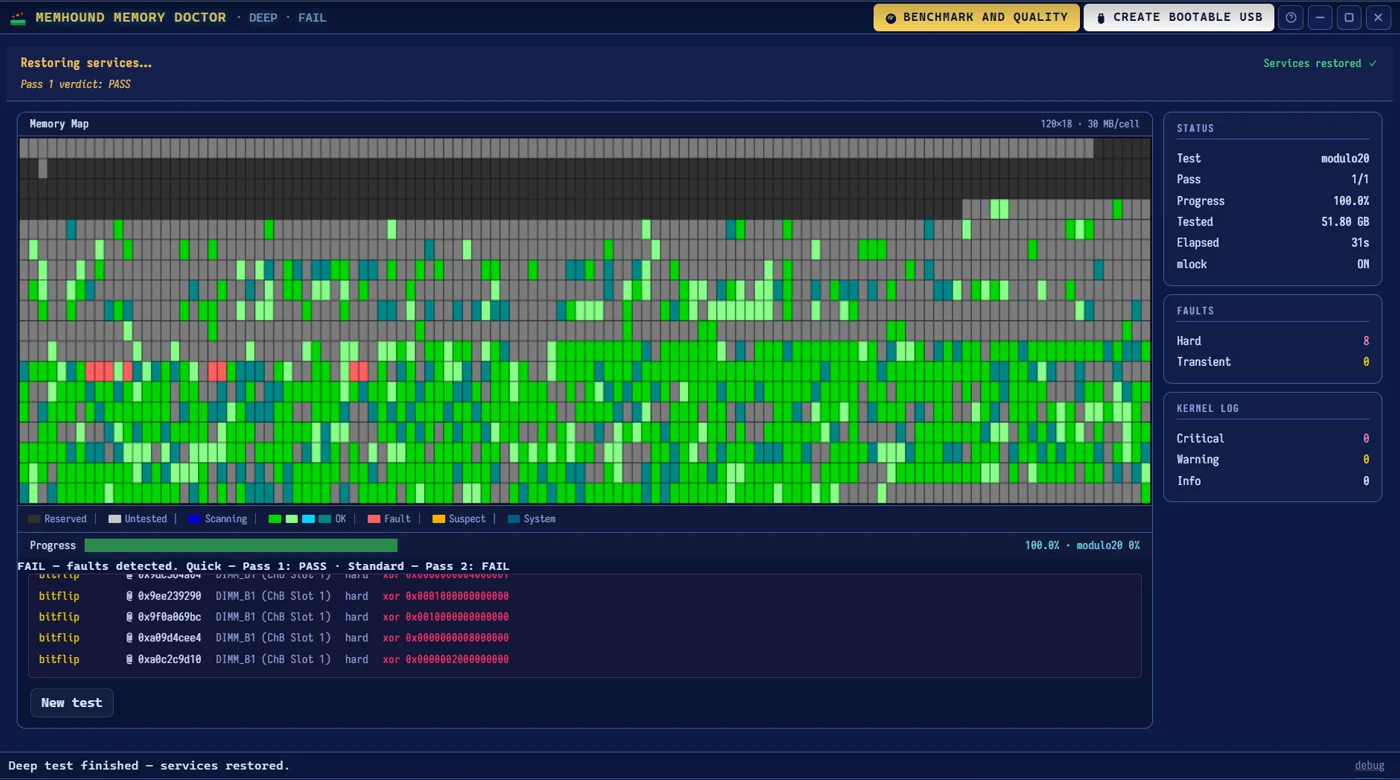This screenshot has height=780, width=1400.
Task: Open the debug link in status bar
Action: coord(1369,766)
